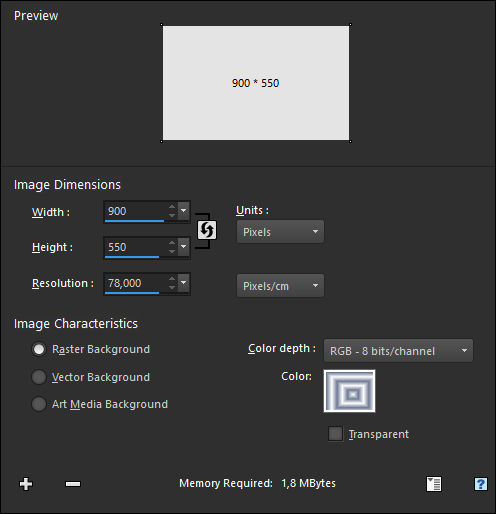
Task: Open the Width field slider dropdown arrow
Action: click(x=184, y=211)
